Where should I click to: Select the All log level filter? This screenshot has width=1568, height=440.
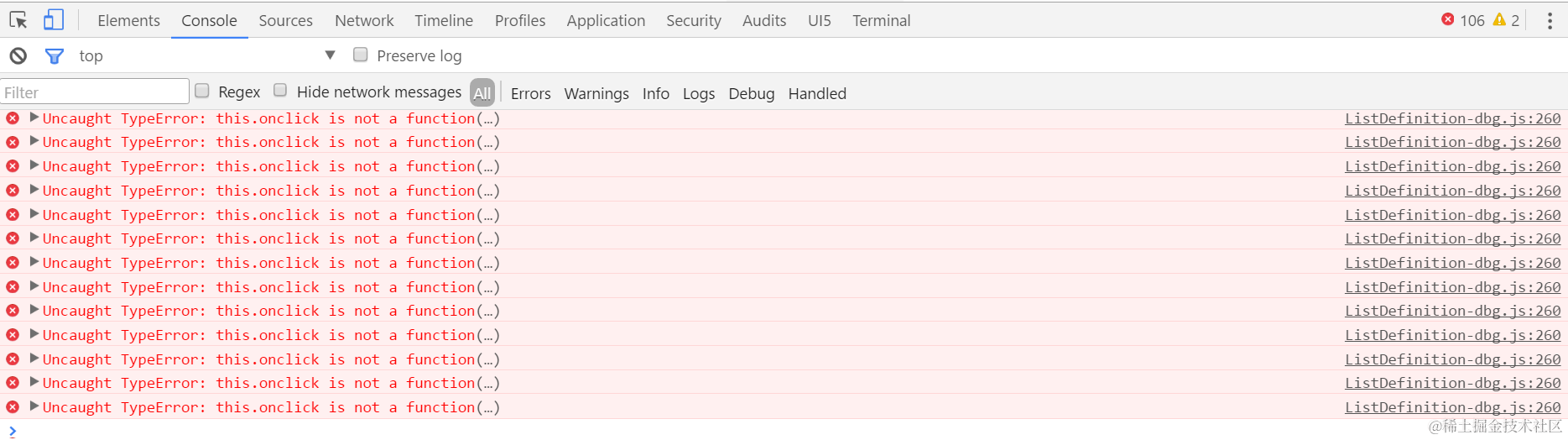[x=482, y=92]
